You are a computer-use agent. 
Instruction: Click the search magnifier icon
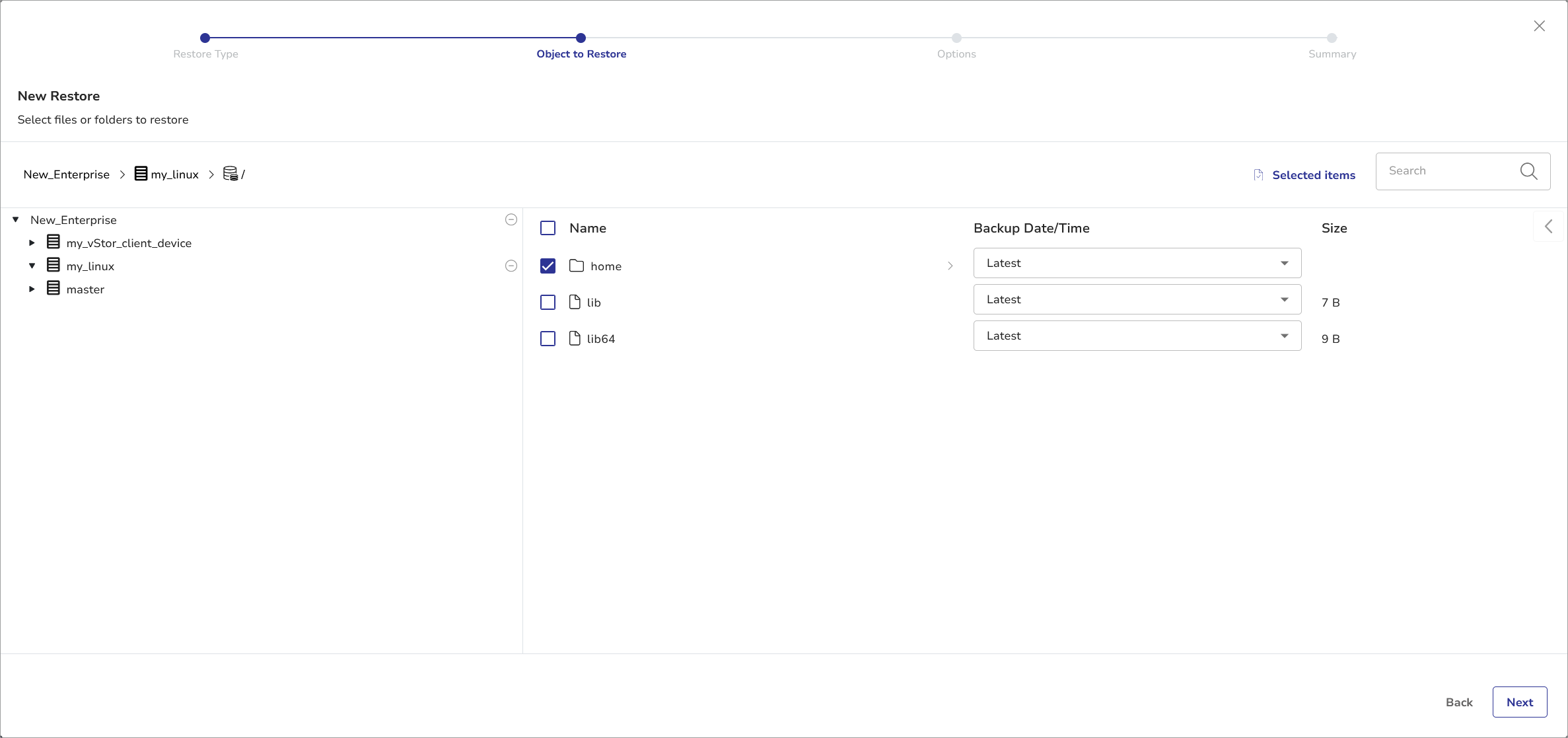(x=1528, y=171)
